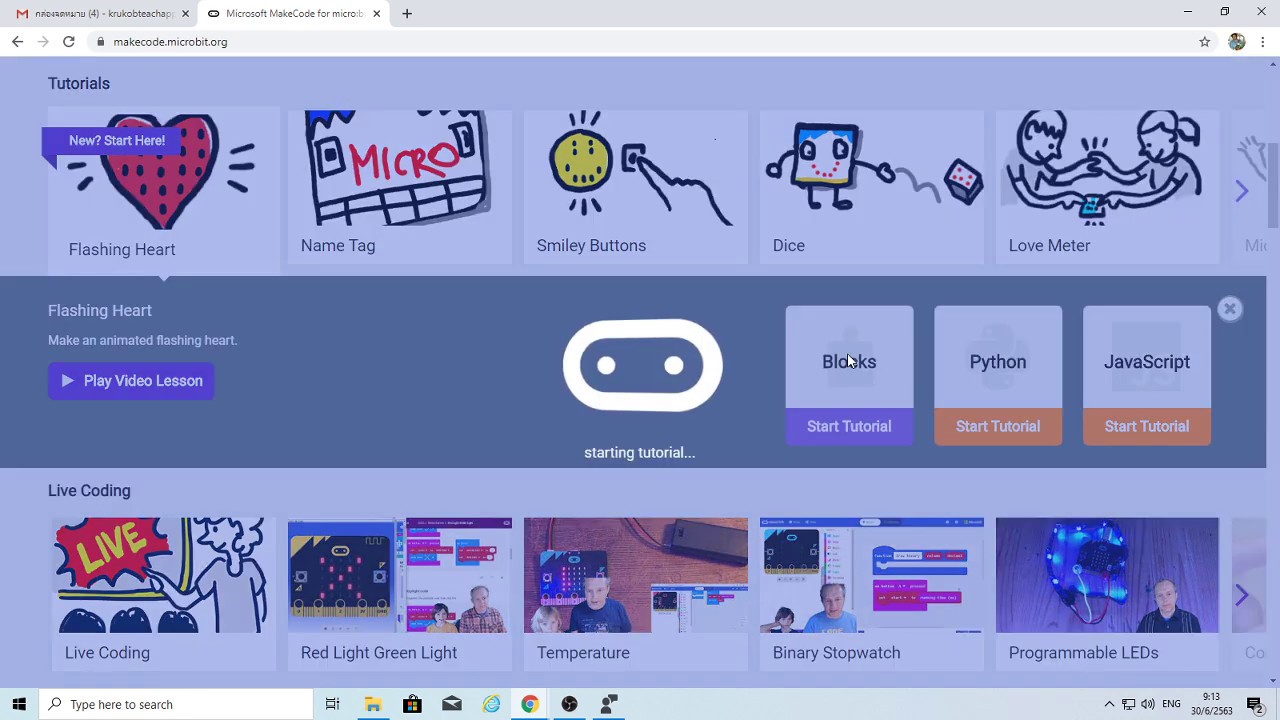The image size is (1280, 720).
Task: Open the Red Light Green Light video
Action: [x=400, y=593]
